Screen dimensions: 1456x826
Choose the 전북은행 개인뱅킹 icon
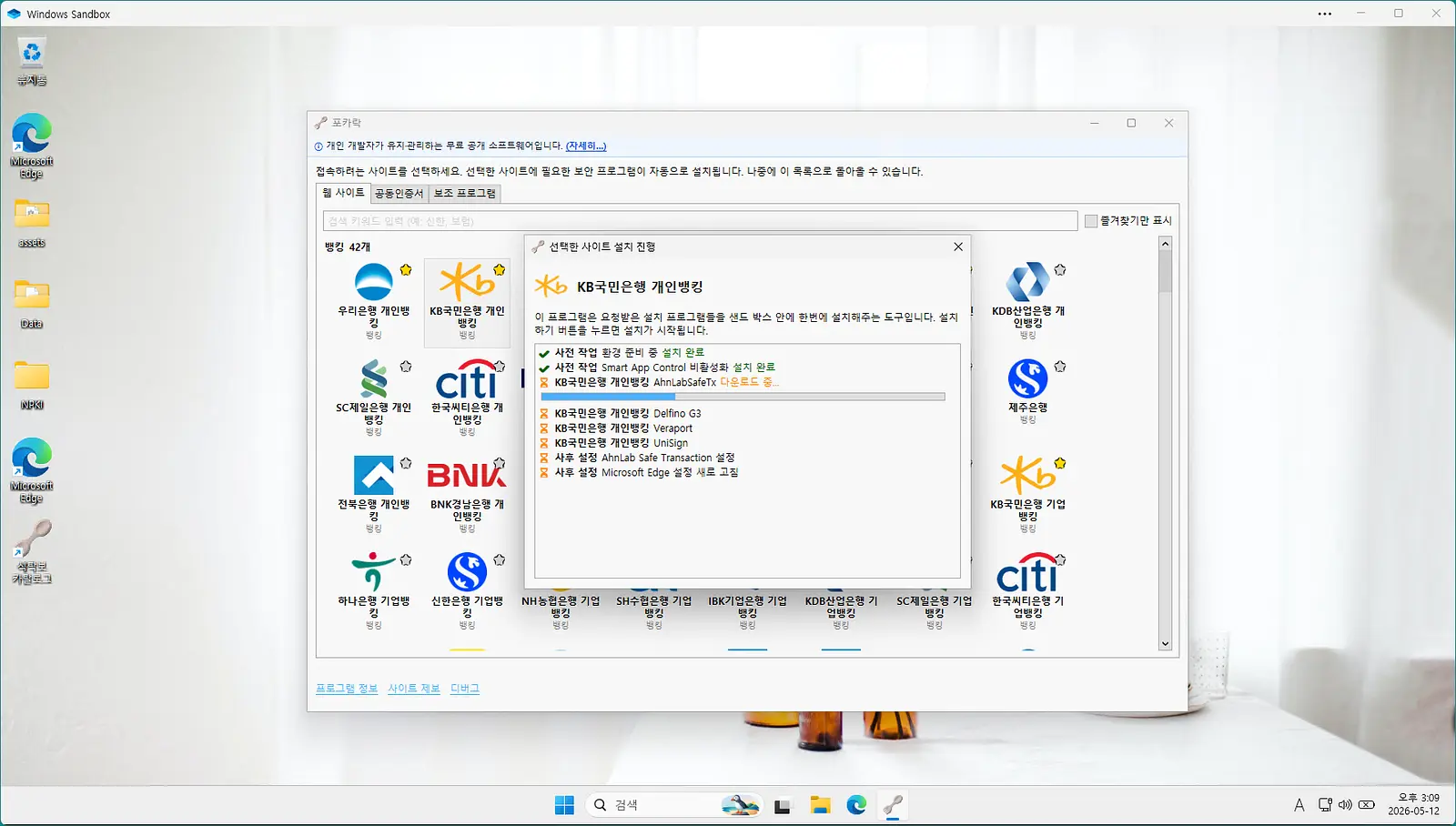click(x=373, y=475)
